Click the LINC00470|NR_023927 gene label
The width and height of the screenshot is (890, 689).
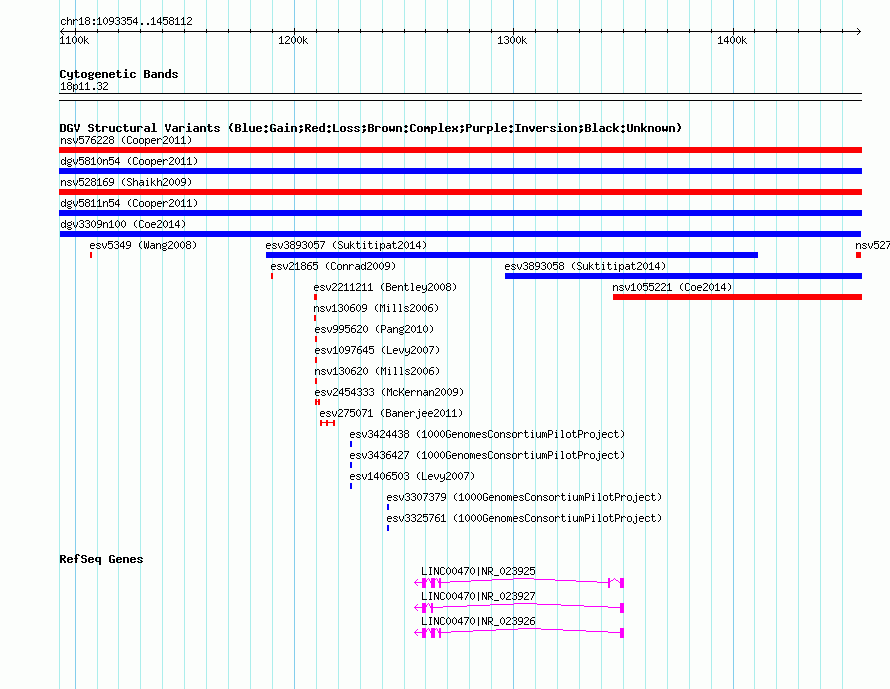click(478, 596)
